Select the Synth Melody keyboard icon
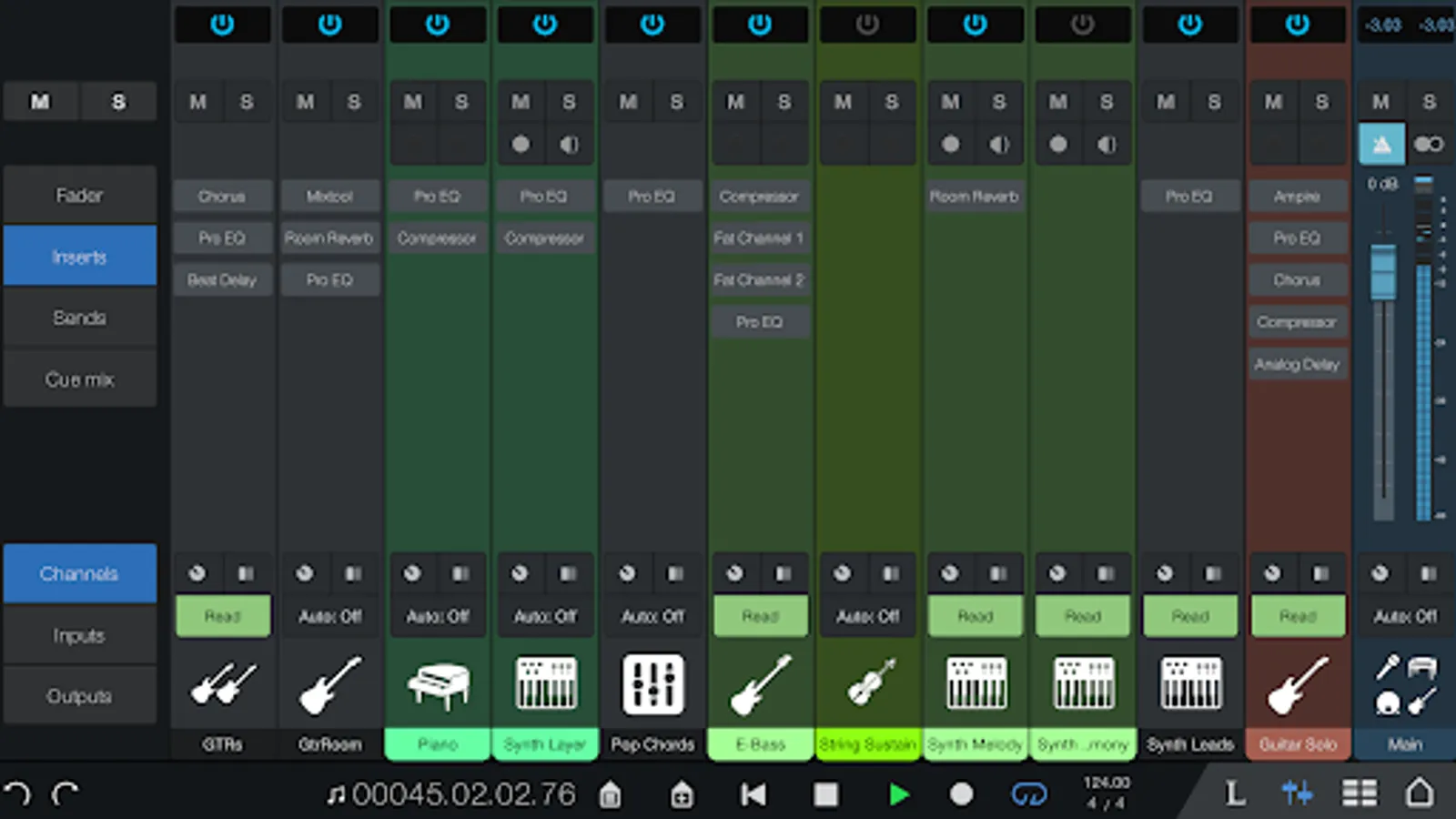The width and height of the screenshot is (1456, 819). (x=976, y=682)
